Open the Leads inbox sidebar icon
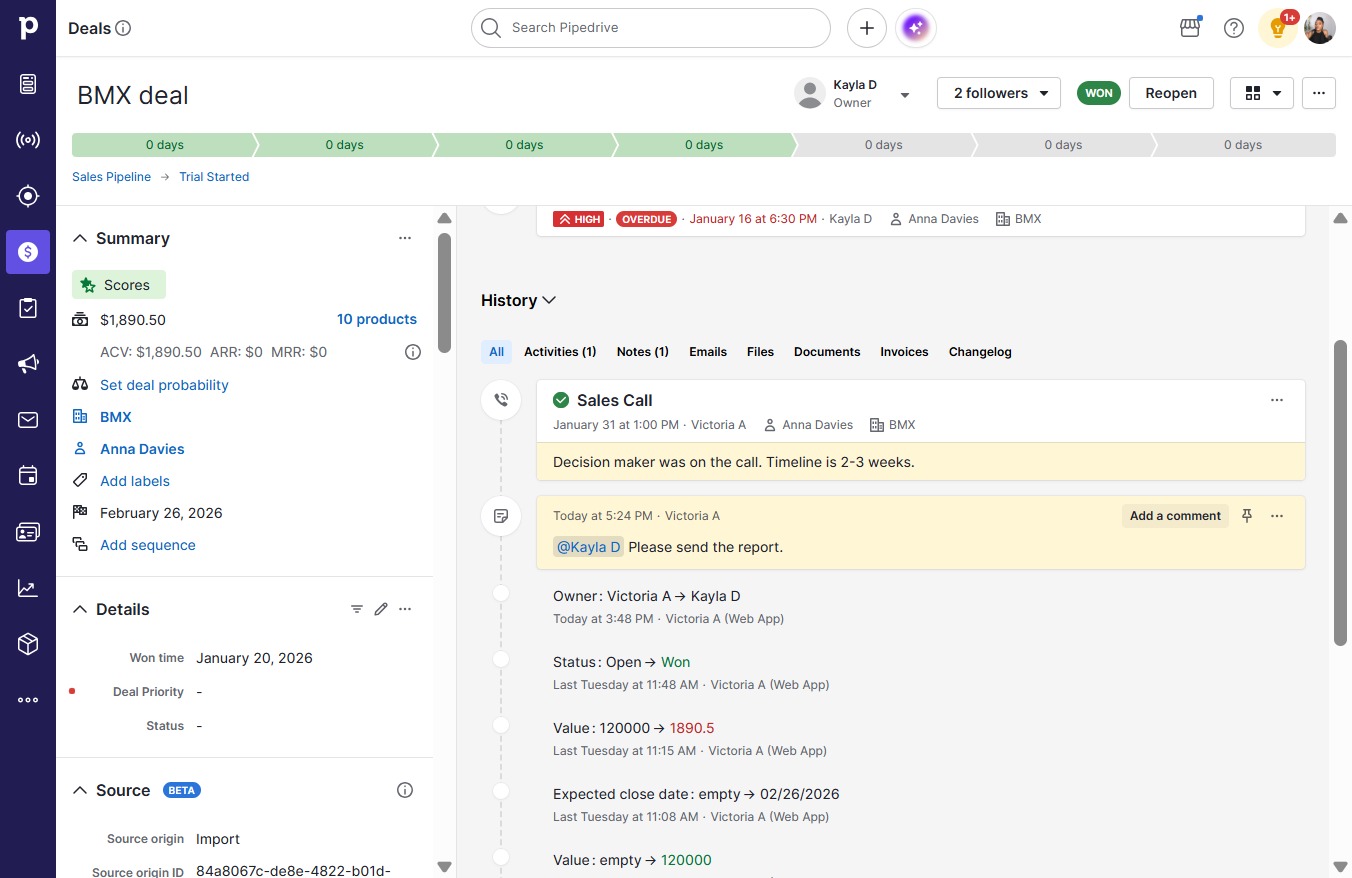 (28, 84)
